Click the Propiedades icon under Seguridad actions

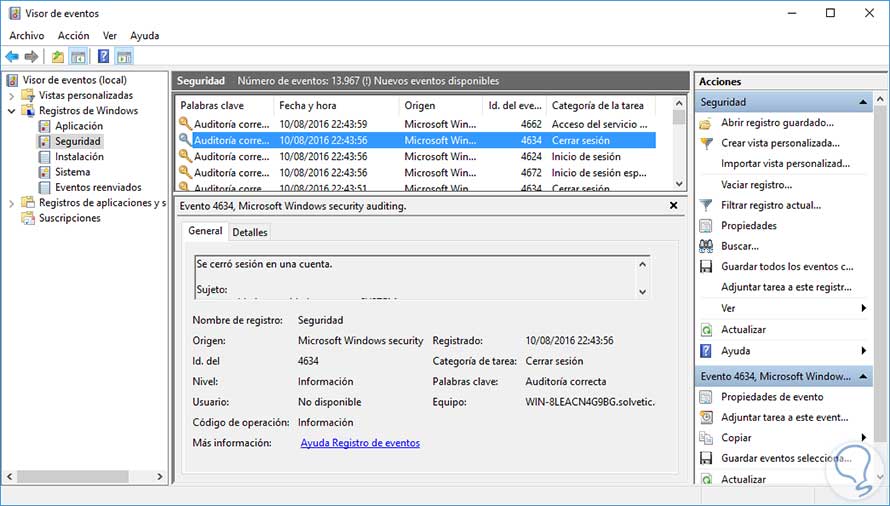click(x=706, y=226)
